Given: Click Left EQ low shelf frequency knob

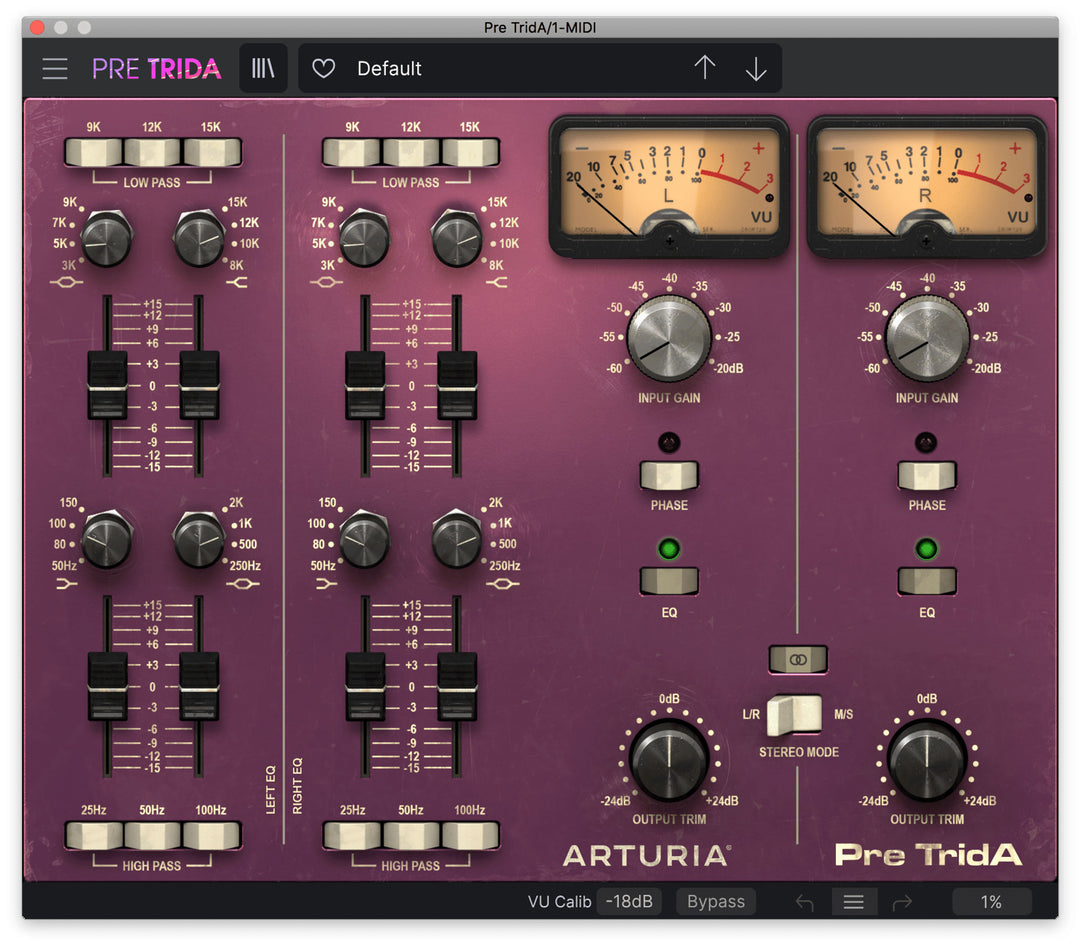Looking at the screenshot, I should (107, 539).
